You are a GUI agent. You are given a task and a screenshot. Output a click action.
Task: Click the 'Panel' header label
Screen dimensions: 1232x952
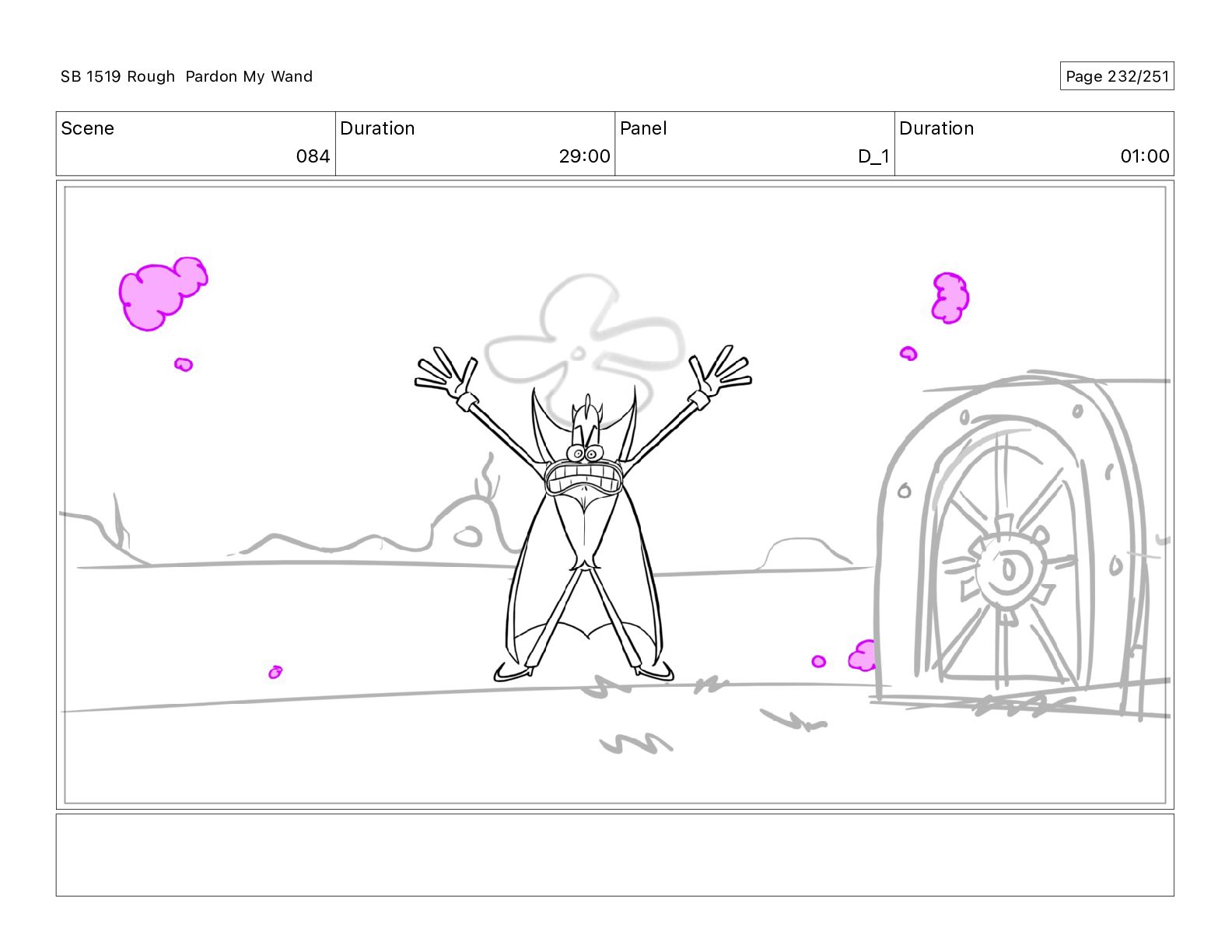pos(643,128)
